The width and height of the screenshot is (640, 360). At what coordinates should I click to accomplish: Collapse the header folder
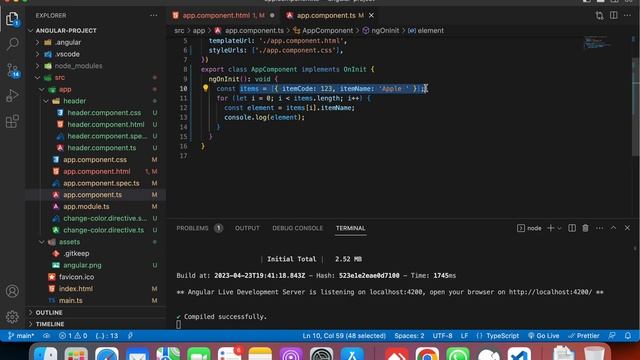pos(96,101)
